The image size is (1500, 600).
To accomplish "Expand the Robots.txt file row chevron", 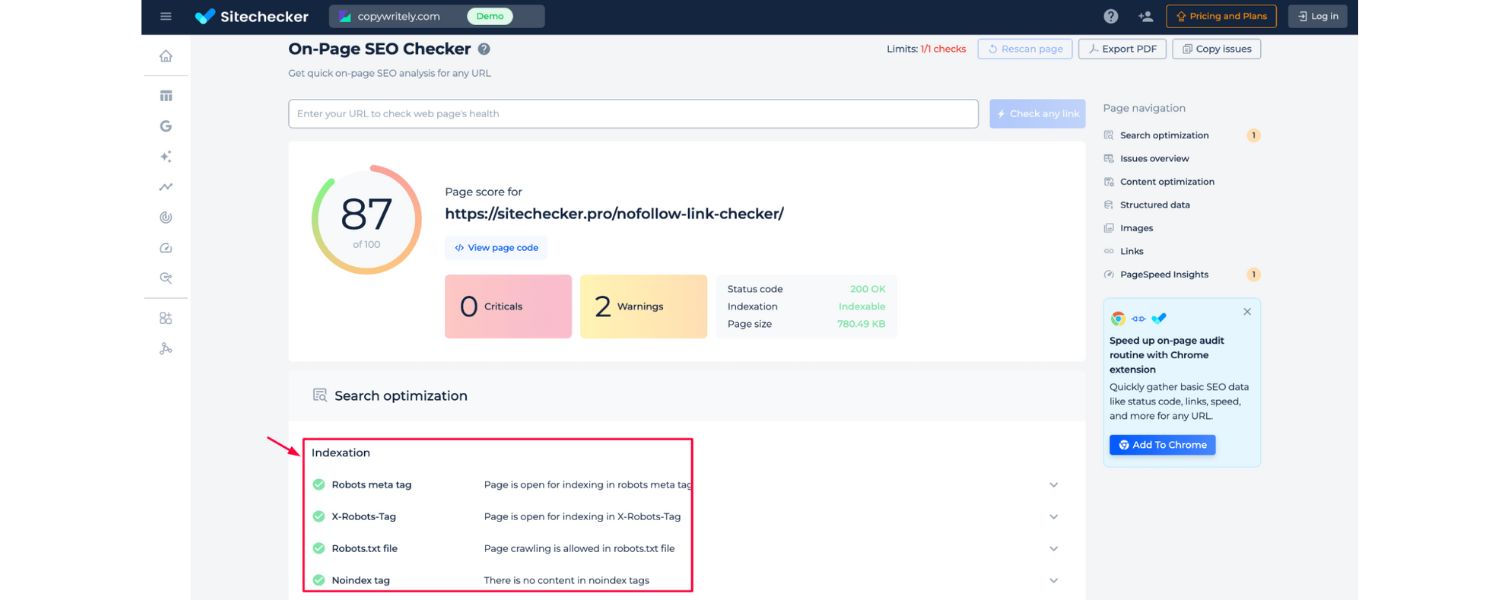I will coord(1053,549).
